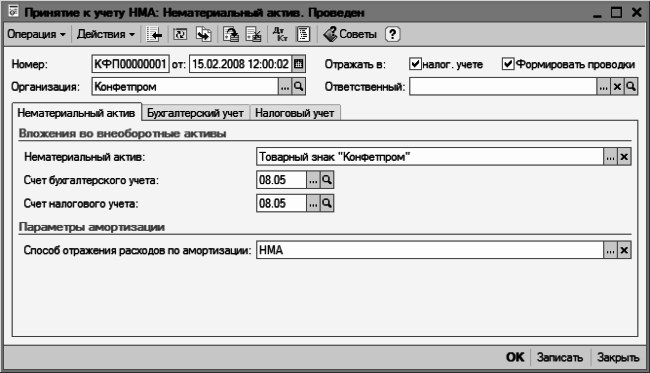Open ellipsis for Способ отражения расходов
This screenshot has height=373, width=650.
pyautogui.click(x=610, y=250)
